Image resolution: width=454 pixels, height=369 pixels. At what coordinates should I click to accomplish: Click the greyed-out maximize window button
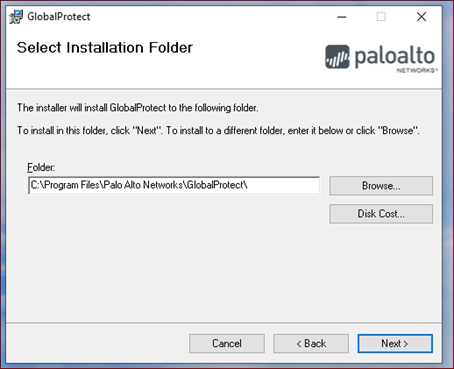coord(381,17)
